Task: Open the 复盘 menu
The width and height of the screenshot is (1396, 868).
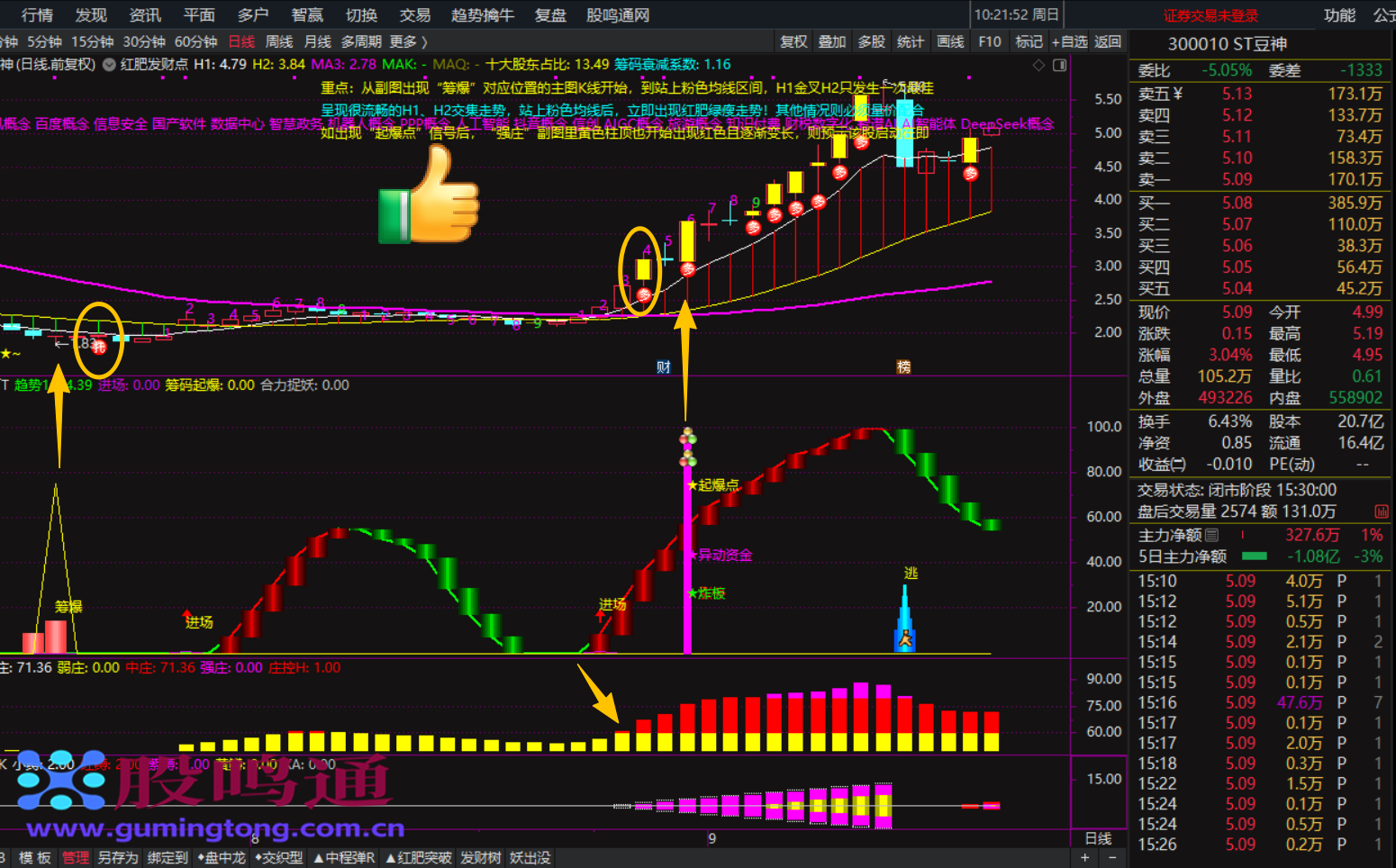Action: click(x=550, y=15)
